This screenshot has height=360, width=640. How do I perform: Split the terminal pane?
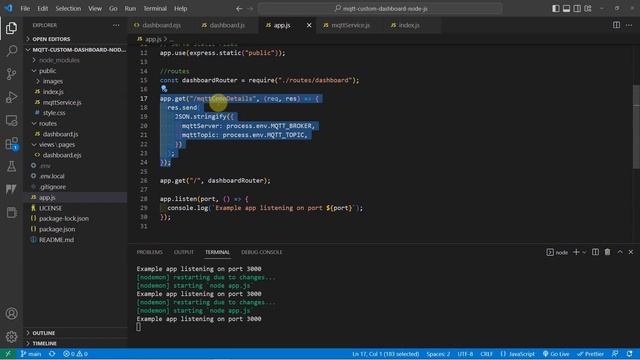pos(596,252)
